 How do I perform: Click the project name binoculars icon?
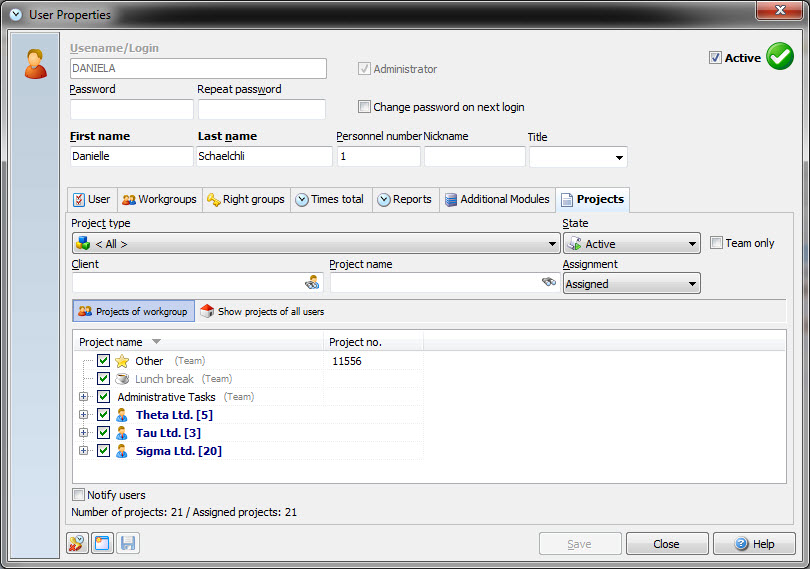point(549,282)
